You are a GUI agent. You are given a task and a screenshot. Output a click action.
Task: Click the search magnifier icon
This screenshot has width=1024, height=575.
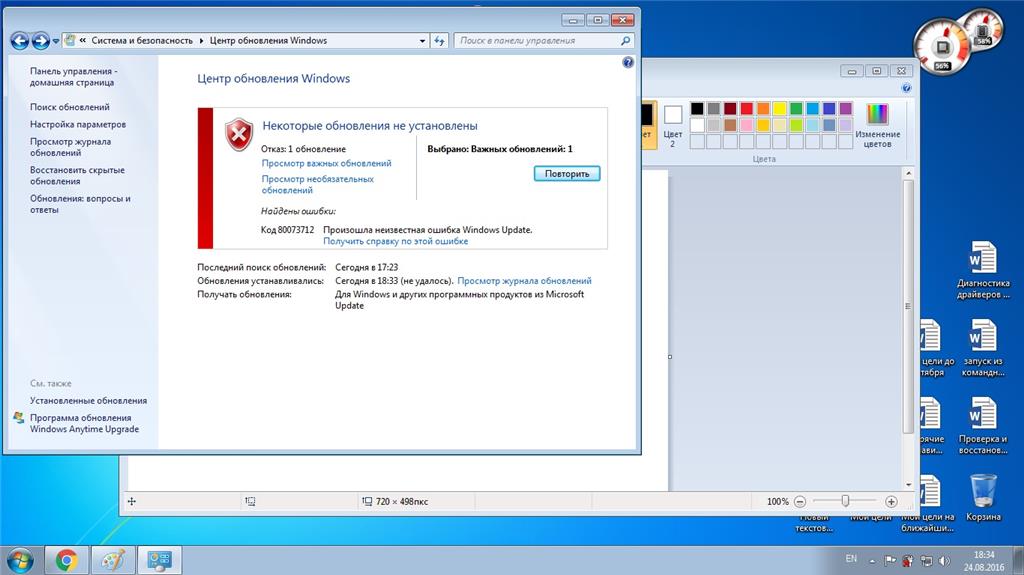point(625,41)
